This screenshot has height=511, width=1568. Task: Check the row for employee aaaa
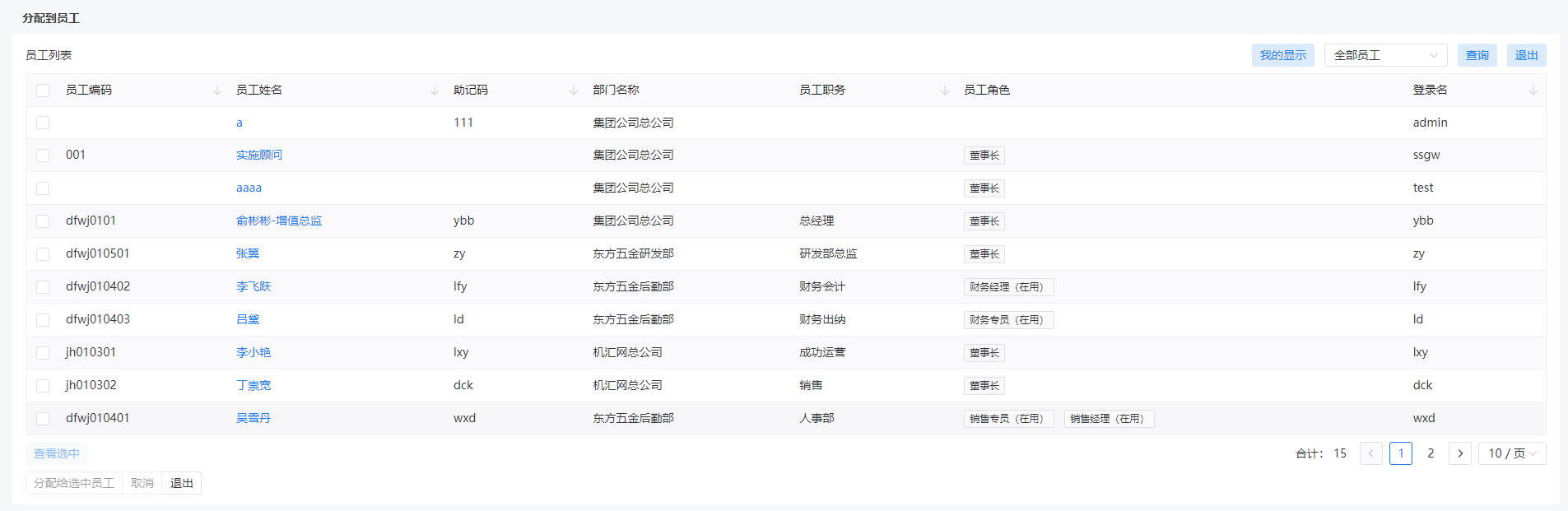coord(43,188)
